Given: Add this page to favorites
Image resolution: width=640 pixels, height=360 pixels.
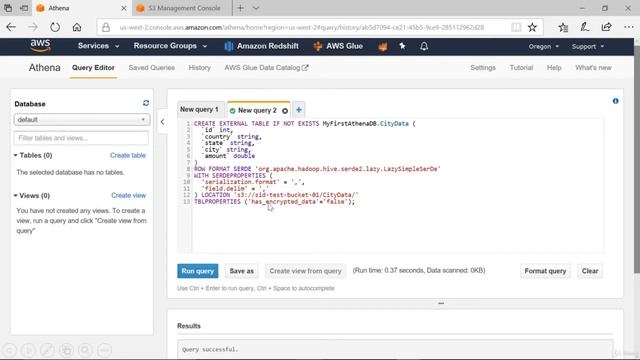Looking at the screenshot, I should pos(532,27).
